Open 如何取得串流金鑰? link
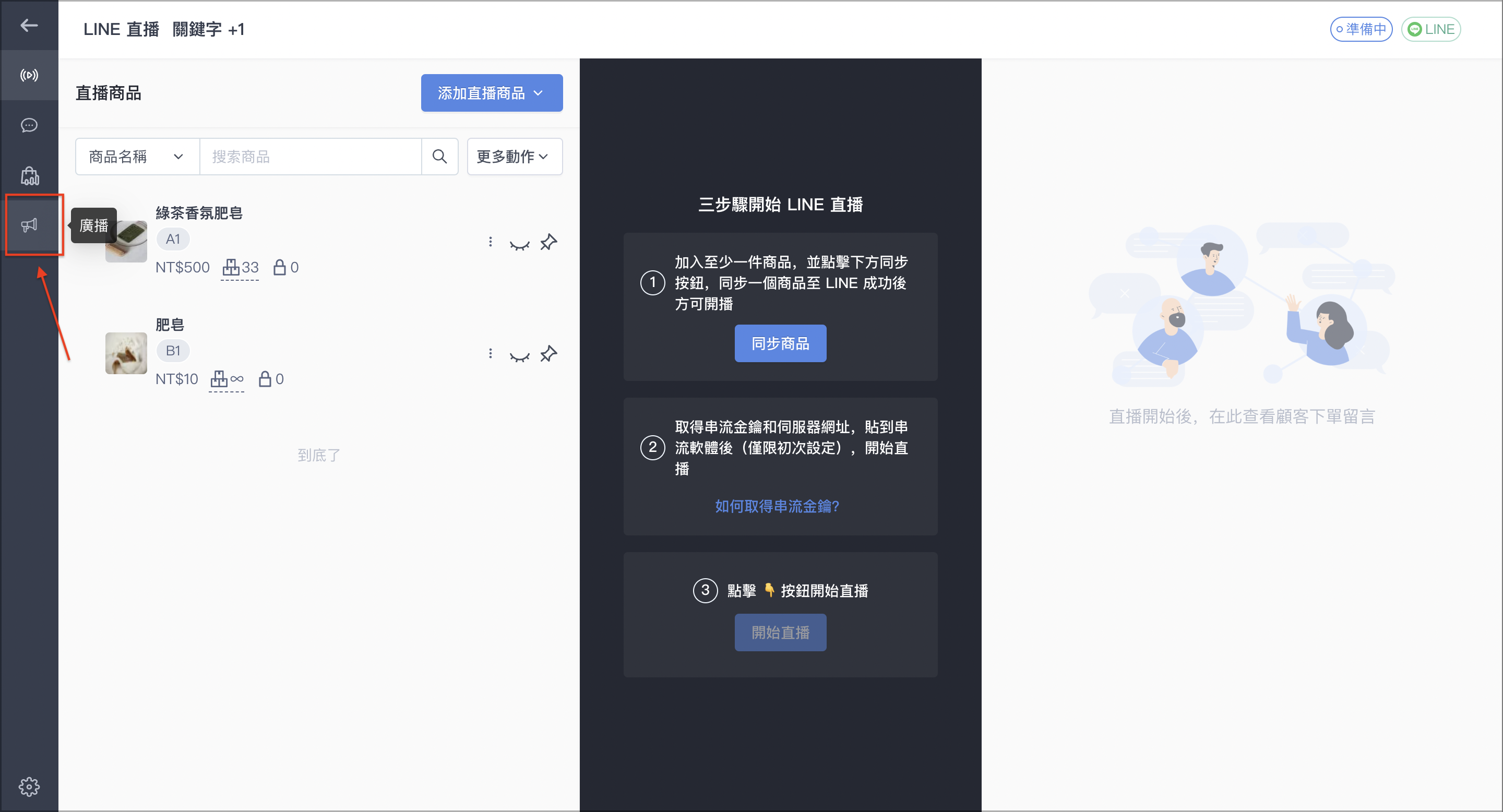This screenshot has width=1503, height=812. 777,506
